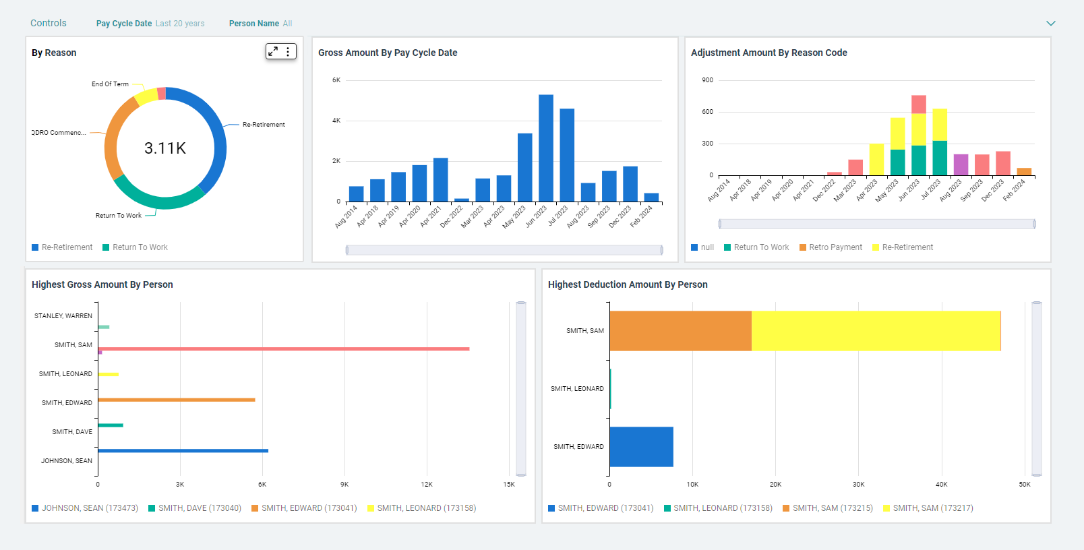
Task: Toggle Return To Work legend in By Reason chart
Action: tap(134, 247)
